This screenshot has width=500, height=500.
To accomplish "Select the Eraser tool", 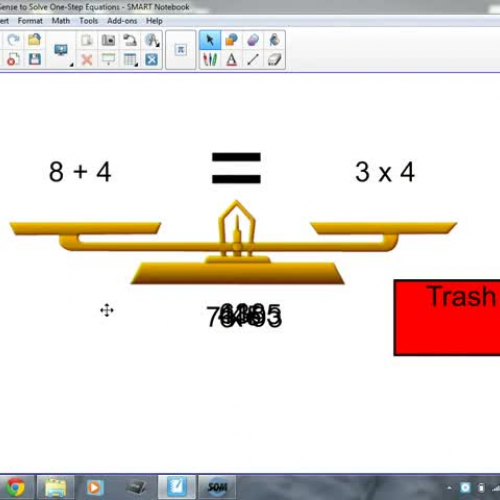I will 274,60.
